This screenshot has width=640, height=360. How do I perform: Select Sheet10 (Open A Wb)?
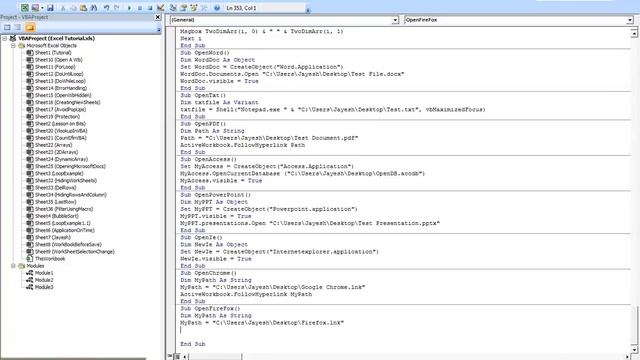point(58,60)
